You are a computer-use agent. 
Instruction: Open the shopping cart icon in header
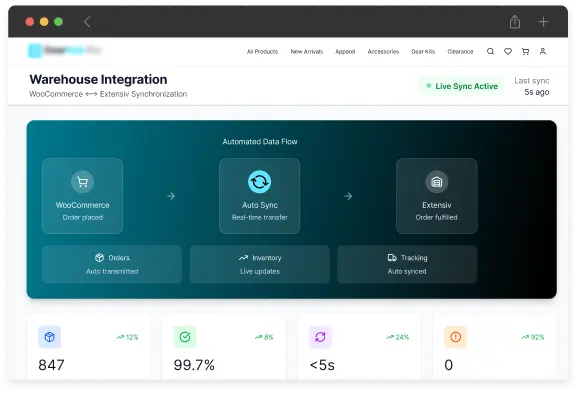coord(525,51)
